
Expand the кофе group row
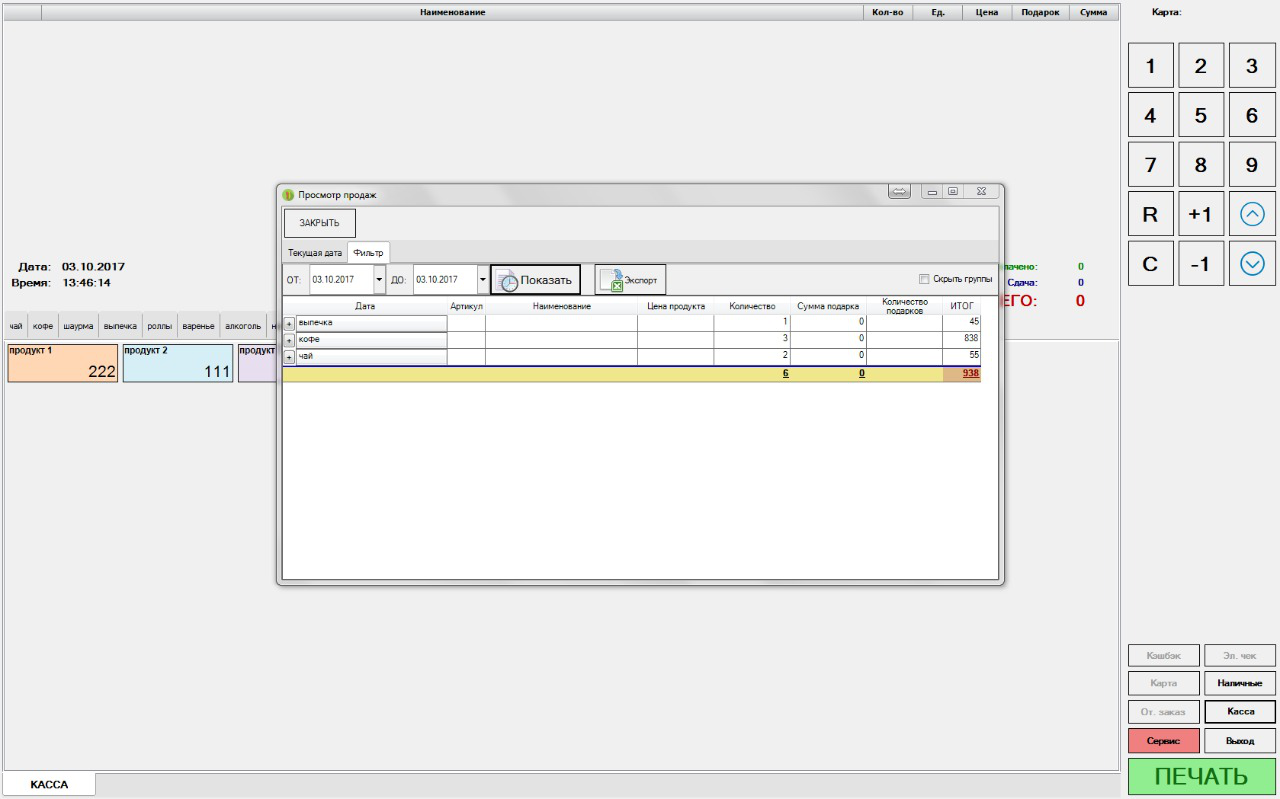(x=289, y=341)
